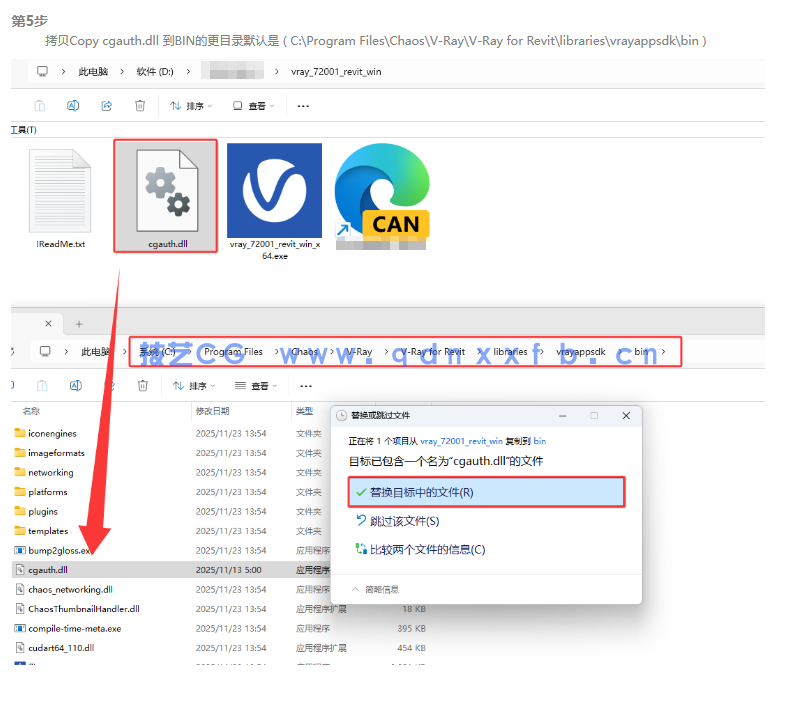794x709 pixels.
Task: Click the bin destination link in dialog
Action: [540, 441]
